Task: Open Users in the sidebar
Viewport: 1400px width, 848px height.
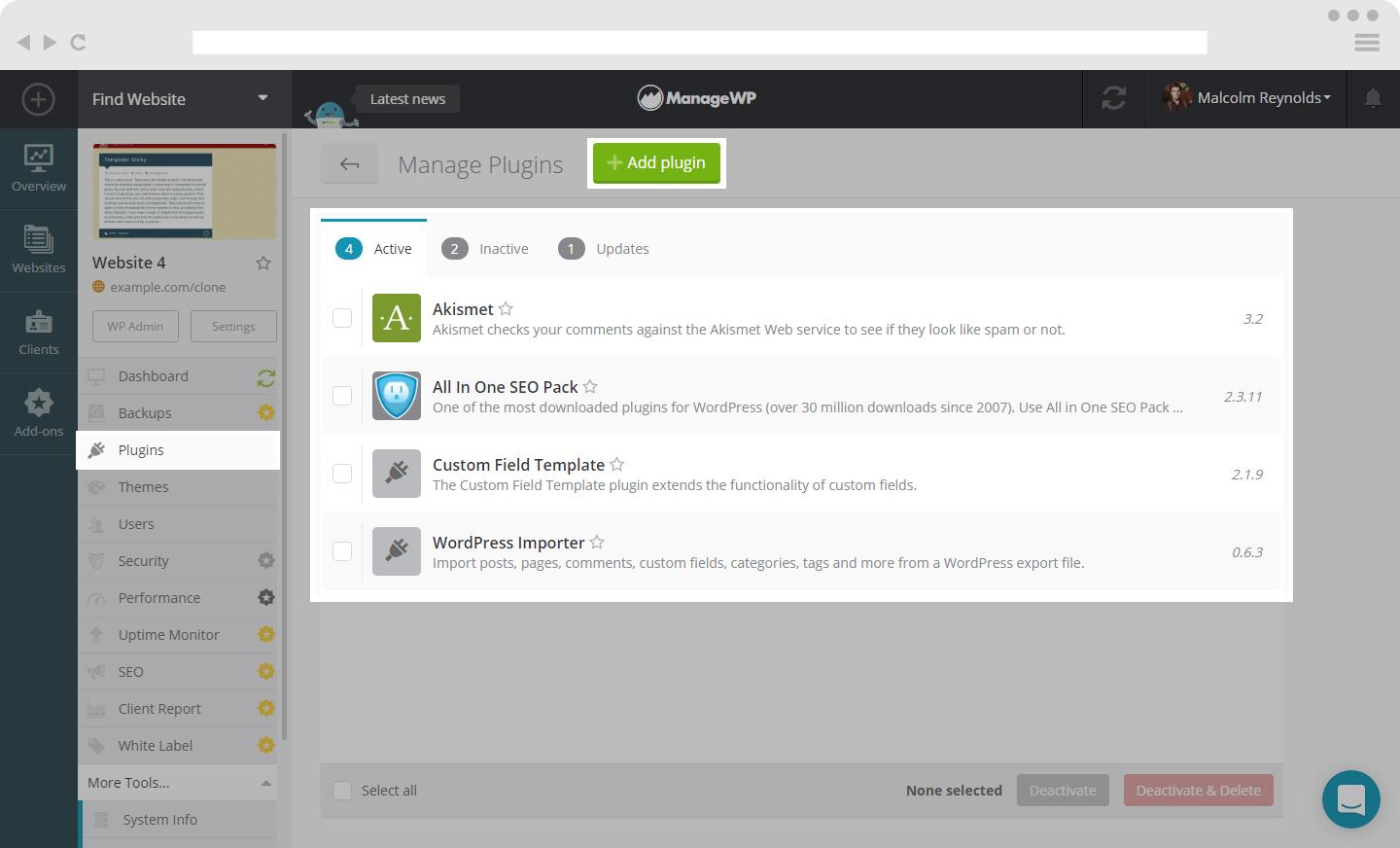Action: pos(177,524)
